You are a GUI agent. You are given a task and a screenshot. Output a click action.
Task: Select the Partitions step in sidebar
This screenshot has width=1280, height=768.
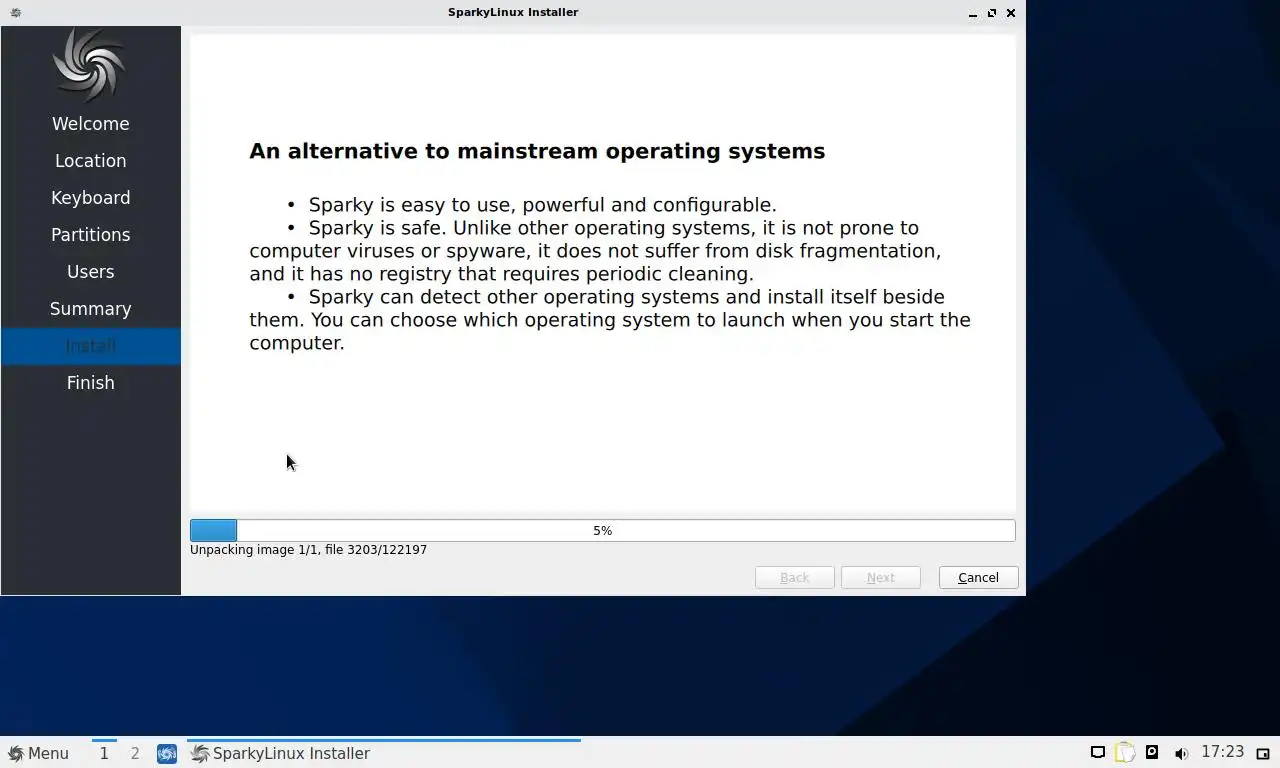pos(90,235)
